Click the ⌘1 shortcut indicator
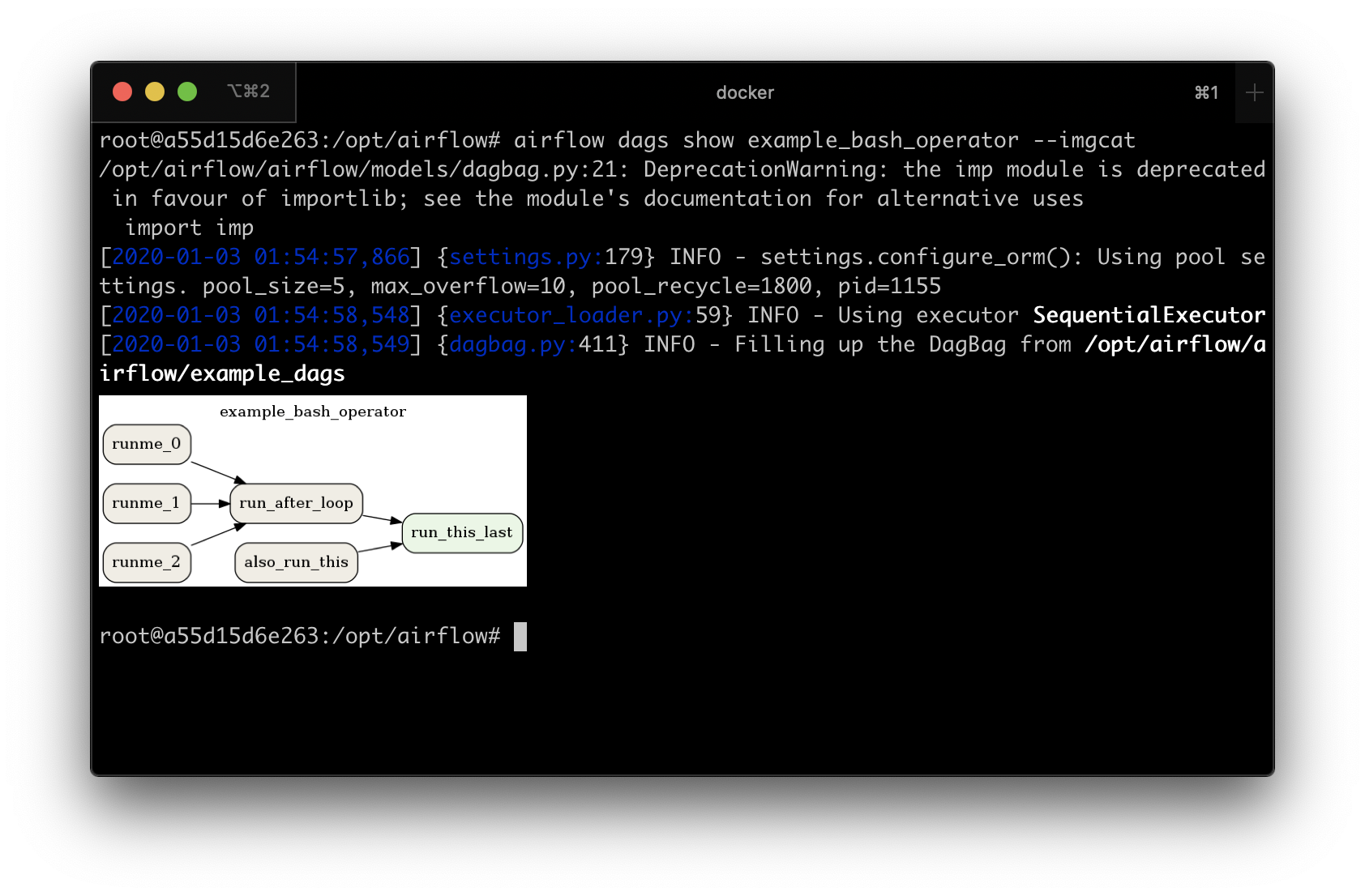The image size is (1365, 896). click(x=1205, y=92)
